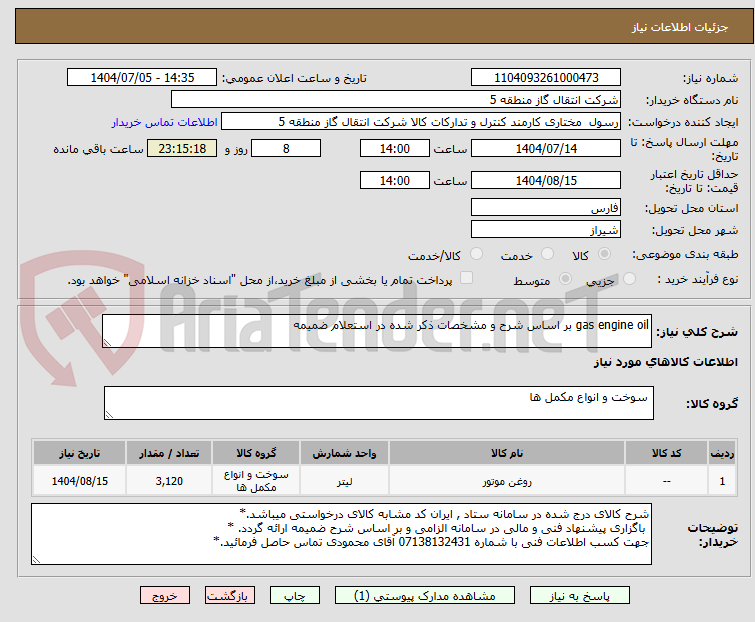The width and height of the screenshot is (755, 622).
Task: Click the requester field 'رسول مختاری'
Action: pos(421,122)
